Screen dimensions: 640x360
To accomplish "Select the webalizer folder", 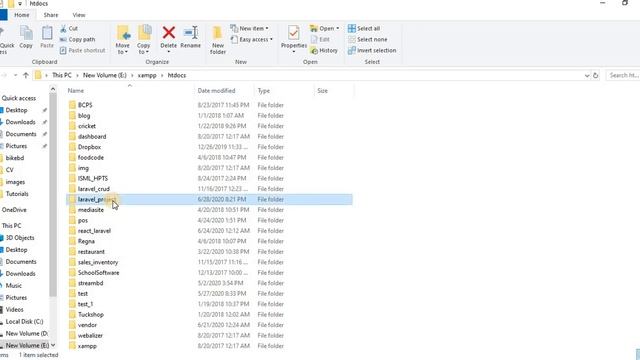I will tap(90, 336).
